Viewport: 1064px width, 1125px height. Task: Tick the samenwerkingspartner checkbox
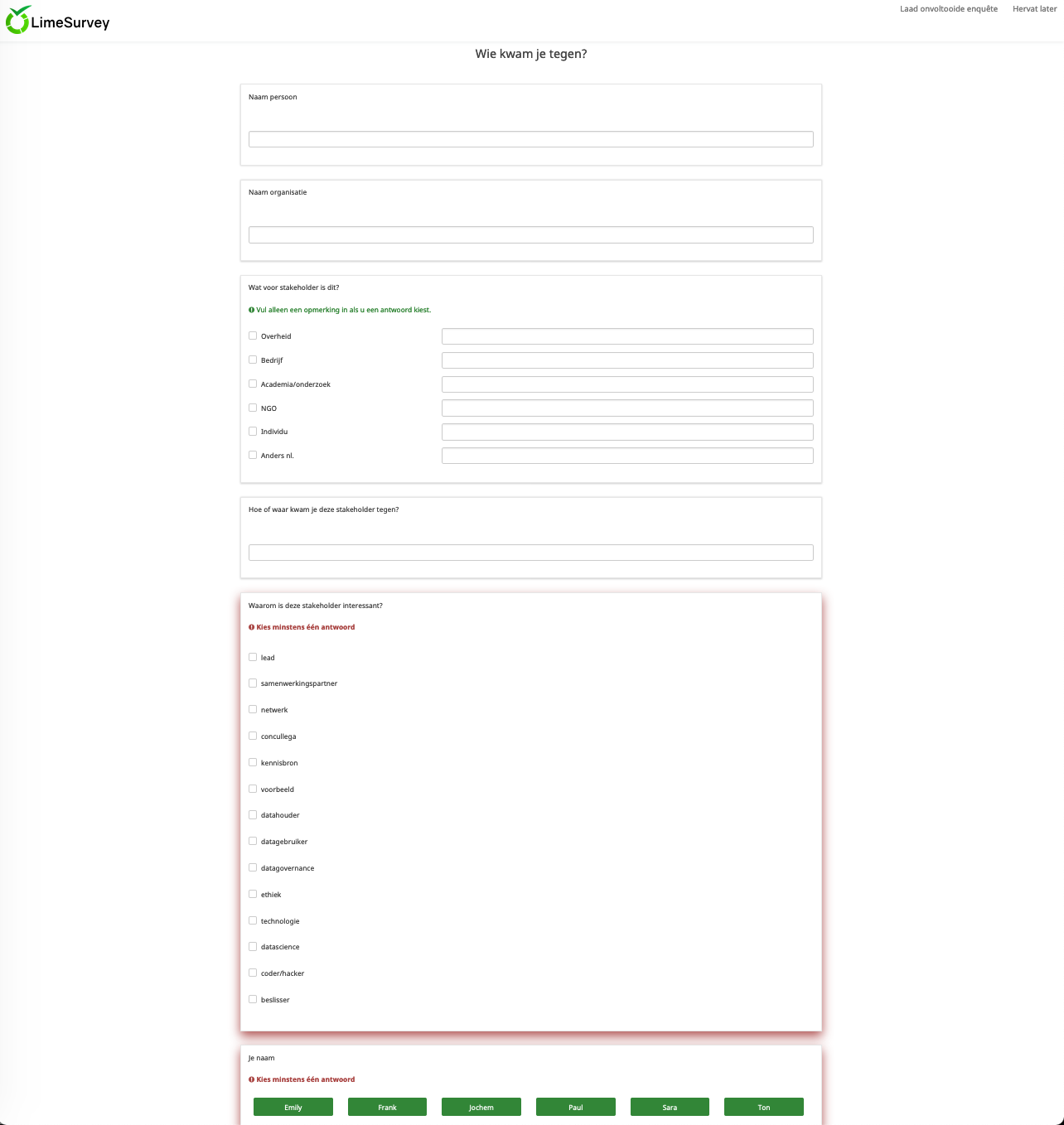pyautogui.click(x=253, y=683)
